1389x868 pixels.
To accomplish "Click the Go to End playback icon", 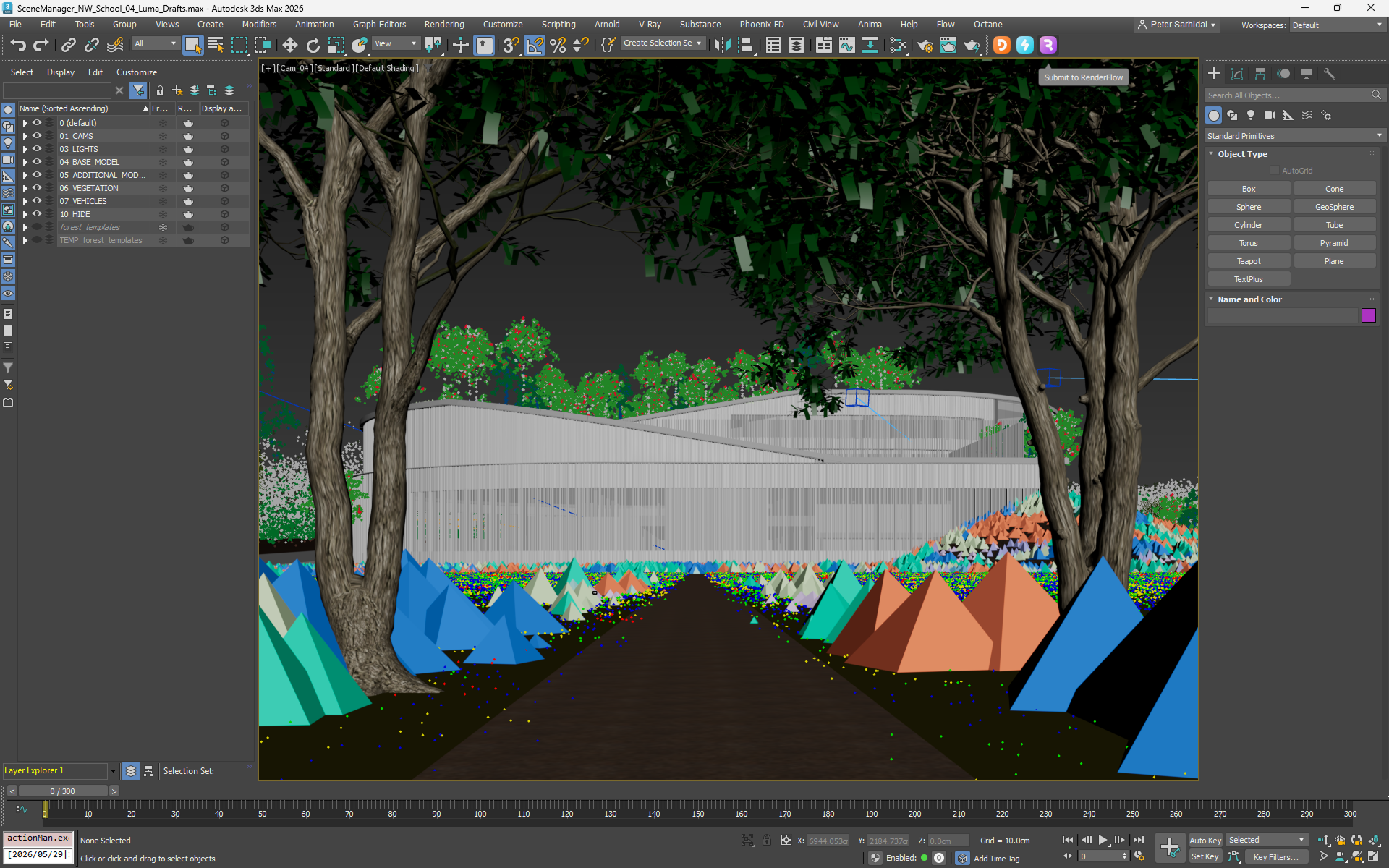I will coord(1139,840).
